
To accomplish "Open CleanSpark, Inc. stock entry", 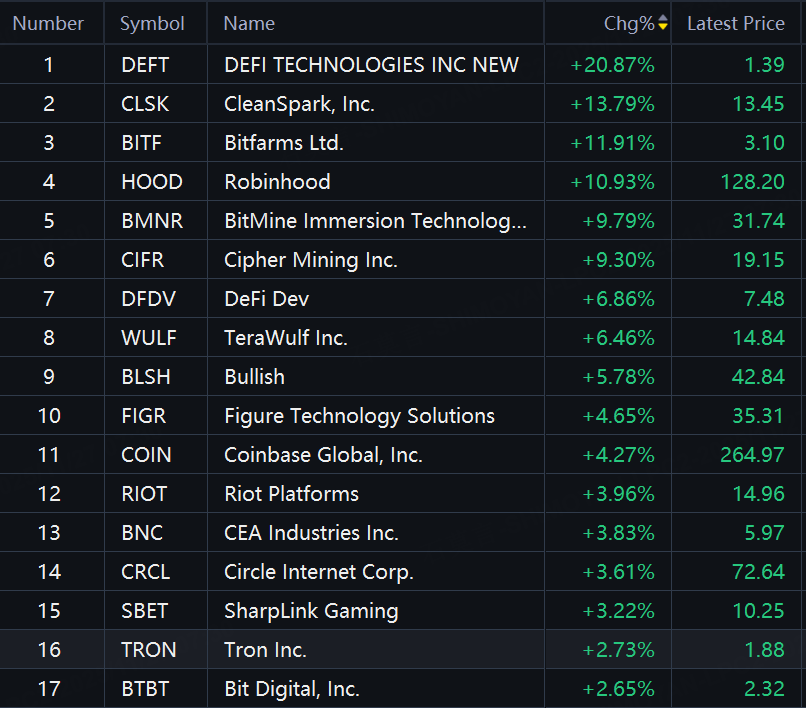I will click(403, 104).
